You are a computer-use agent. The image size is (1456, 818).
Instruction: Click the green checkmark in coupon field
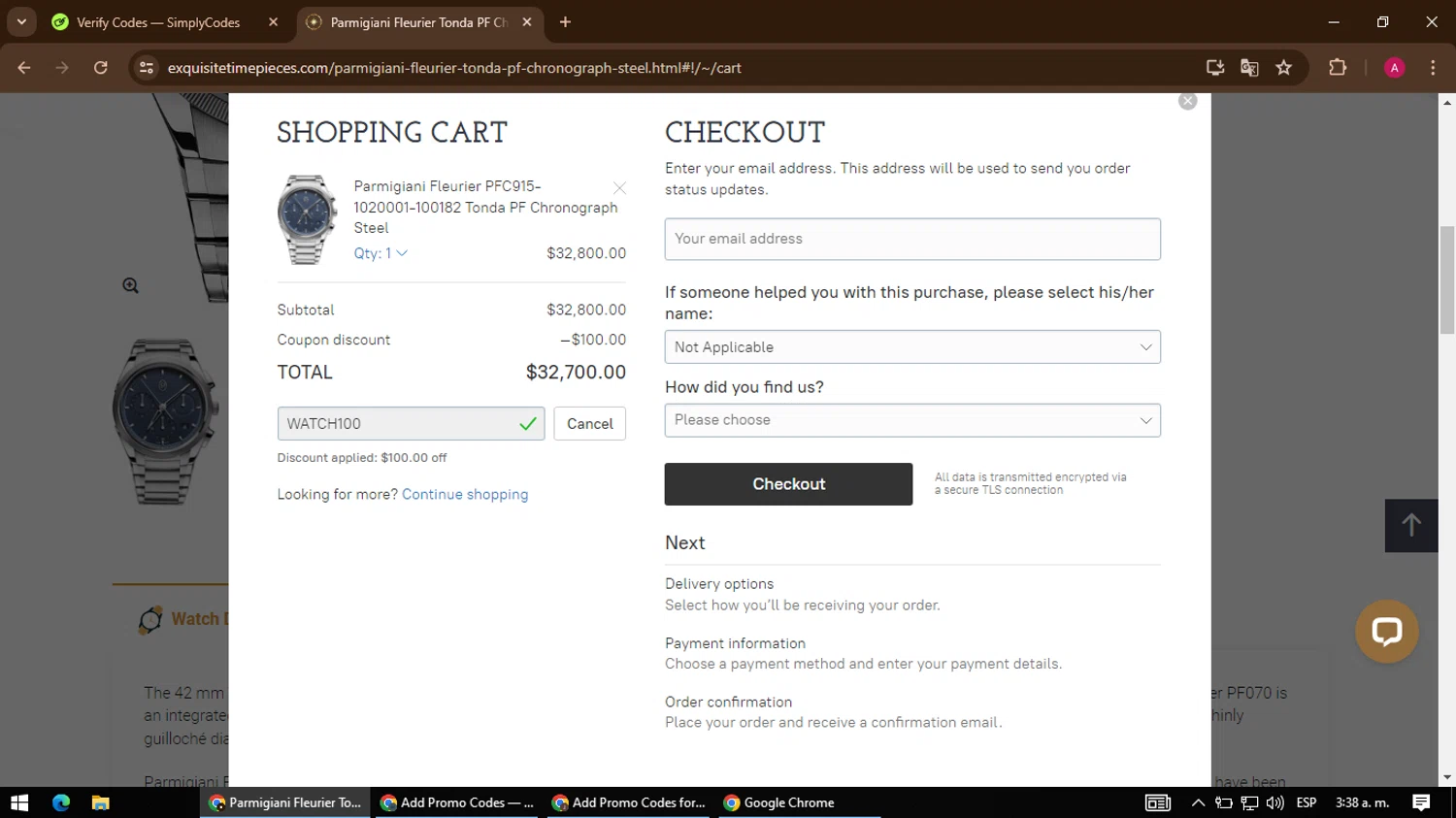pos(527,424)
